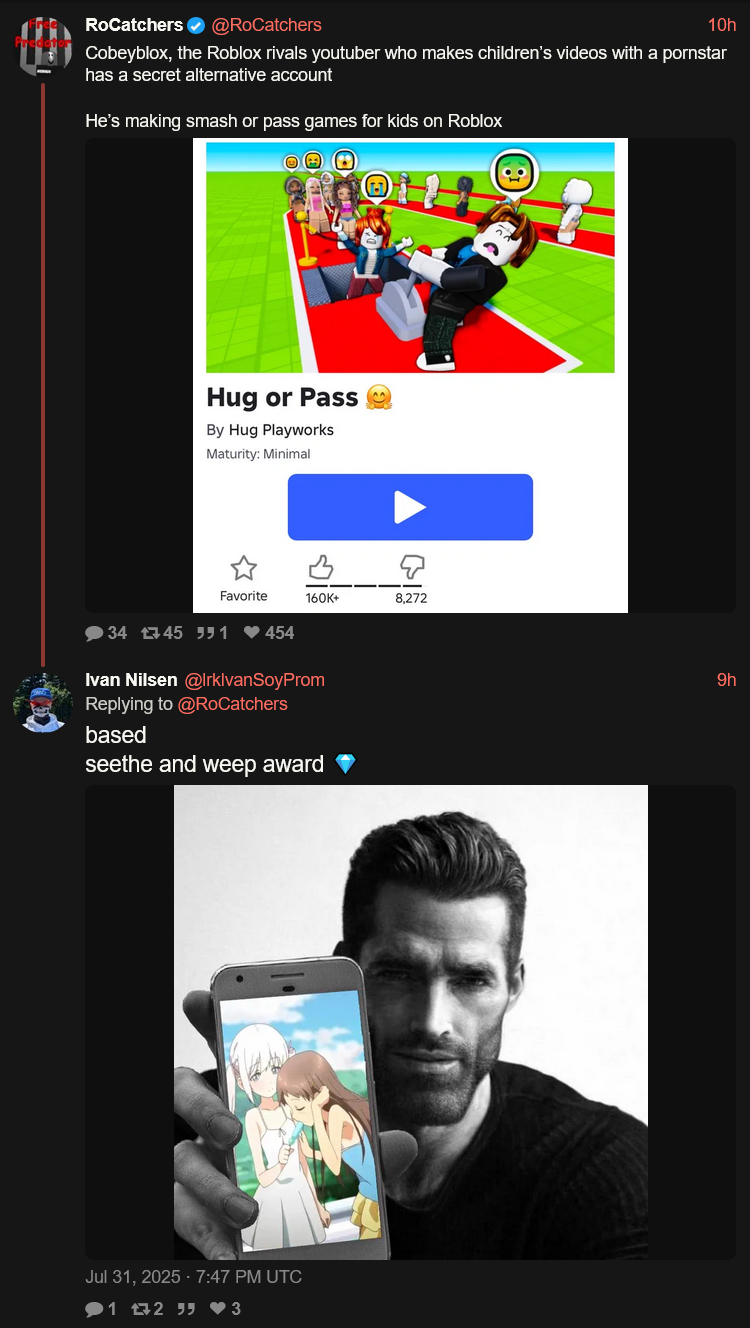This screenshot has height=1328, width=750.
Task: Open Ivan Nilsen's profile avatar
Action: coord(43,703)
